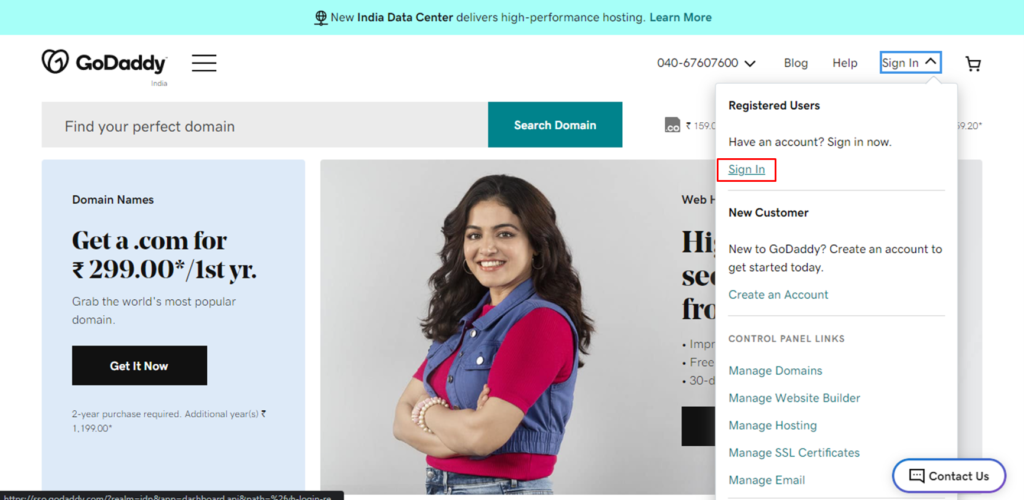The width and height of the screenshot is (1024, 500).
Task: Open the shopping cart
Action: click(973, 64)
